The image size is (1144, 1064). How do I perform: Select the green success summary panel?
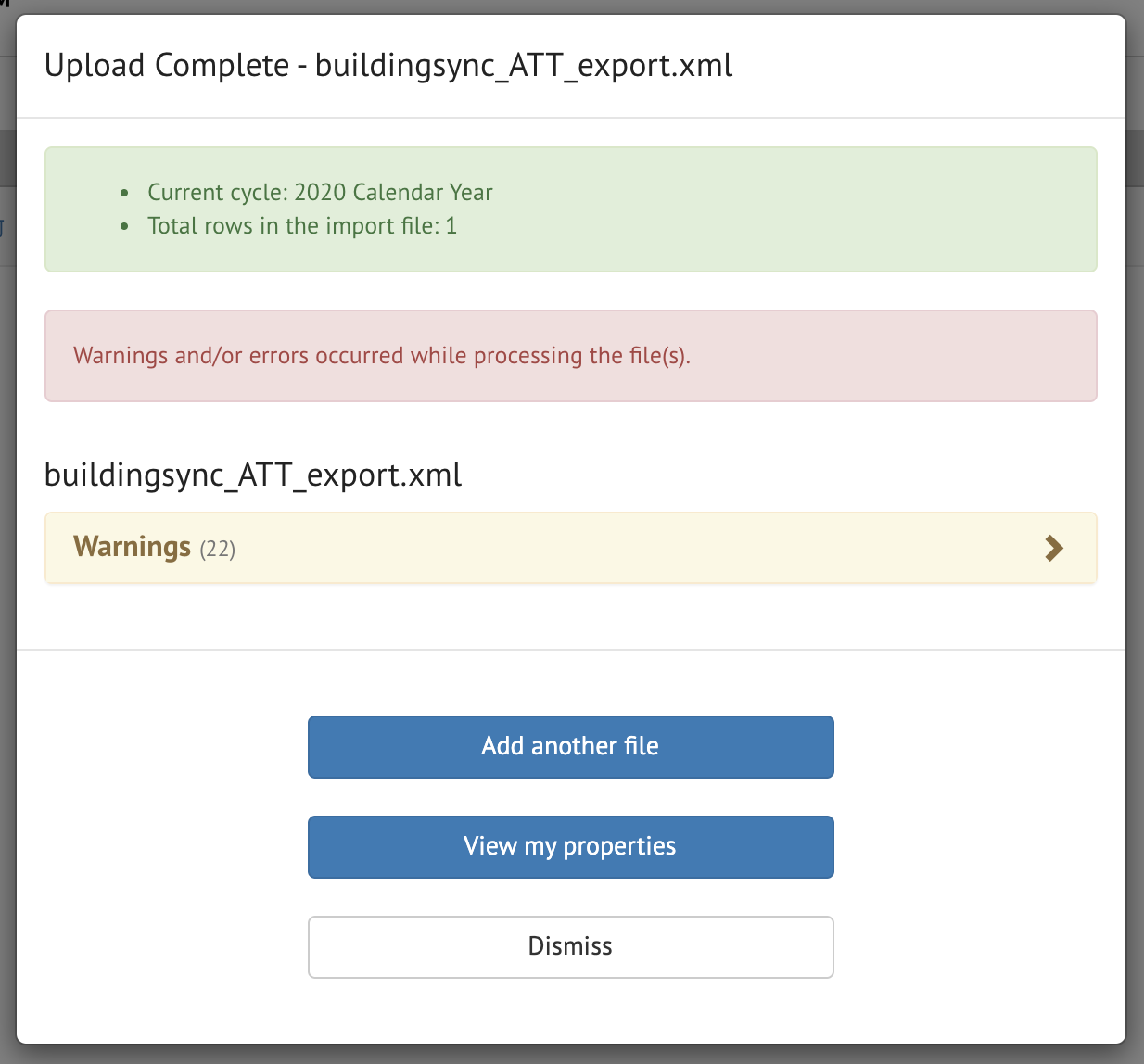570,209
